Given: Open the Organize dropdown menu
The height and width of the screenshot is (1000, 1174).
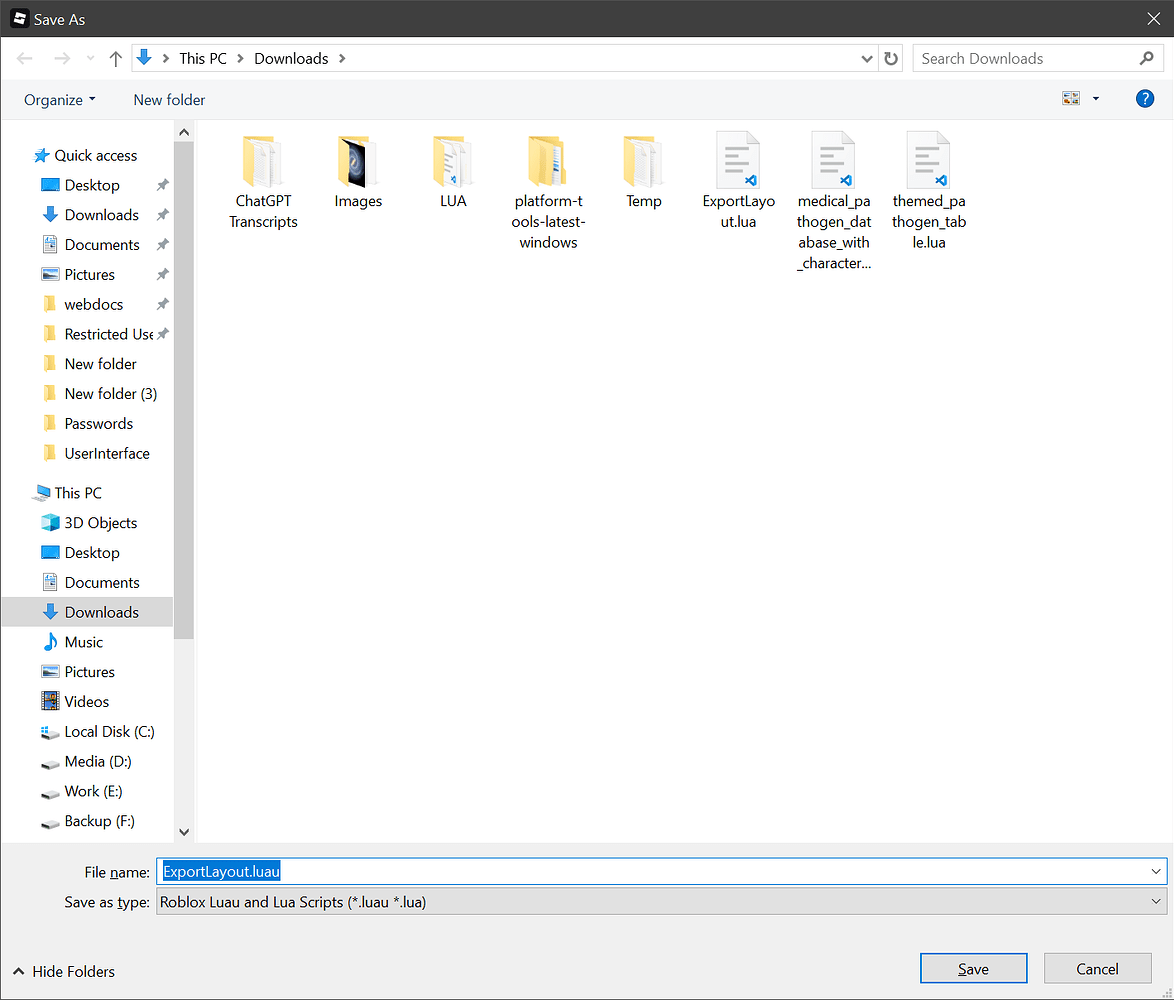Looking at the screenshot, I should click(x=59, y=100).
